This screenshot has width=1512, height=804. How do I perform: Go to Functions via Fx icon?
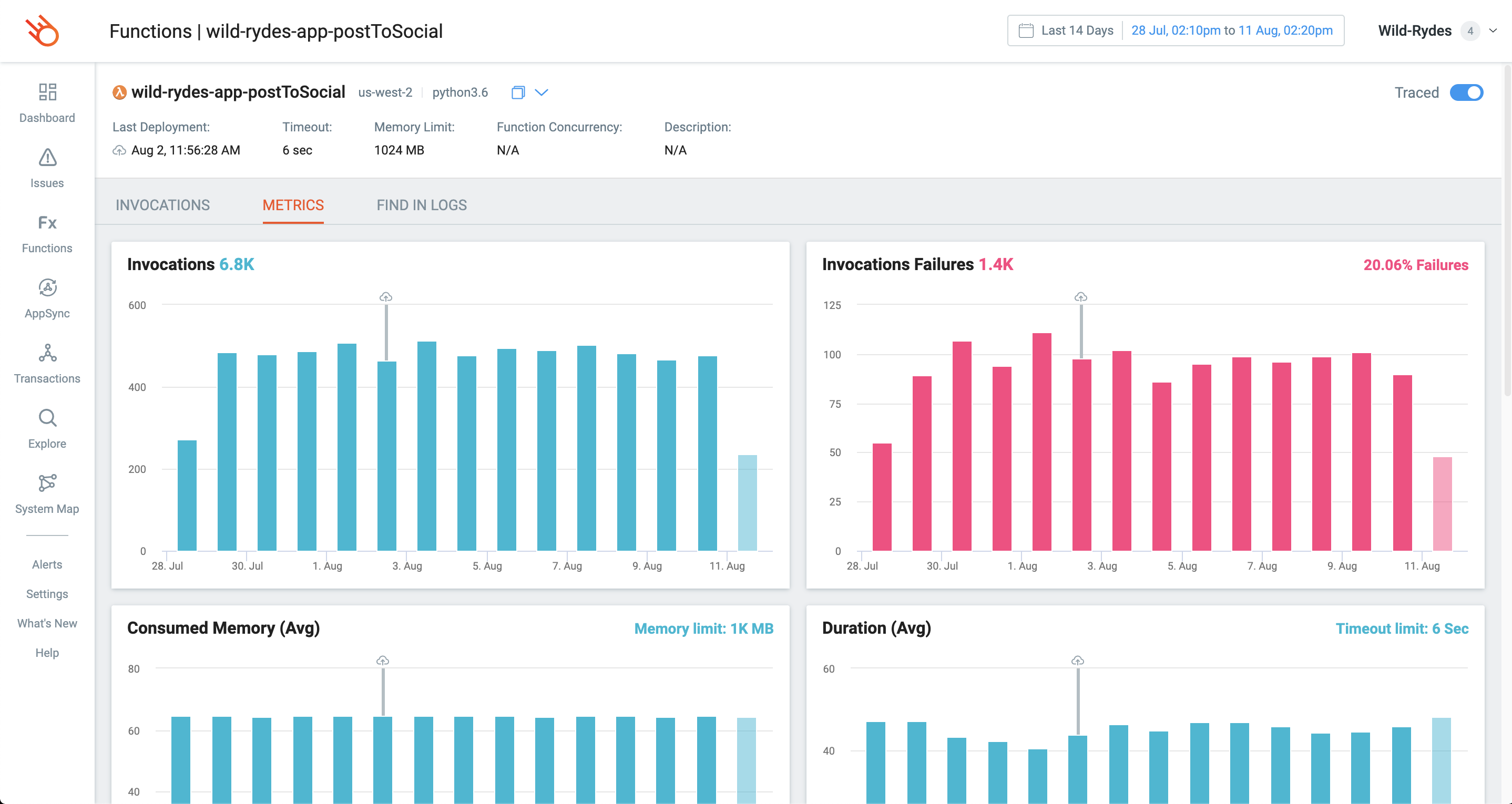[47, 222]
